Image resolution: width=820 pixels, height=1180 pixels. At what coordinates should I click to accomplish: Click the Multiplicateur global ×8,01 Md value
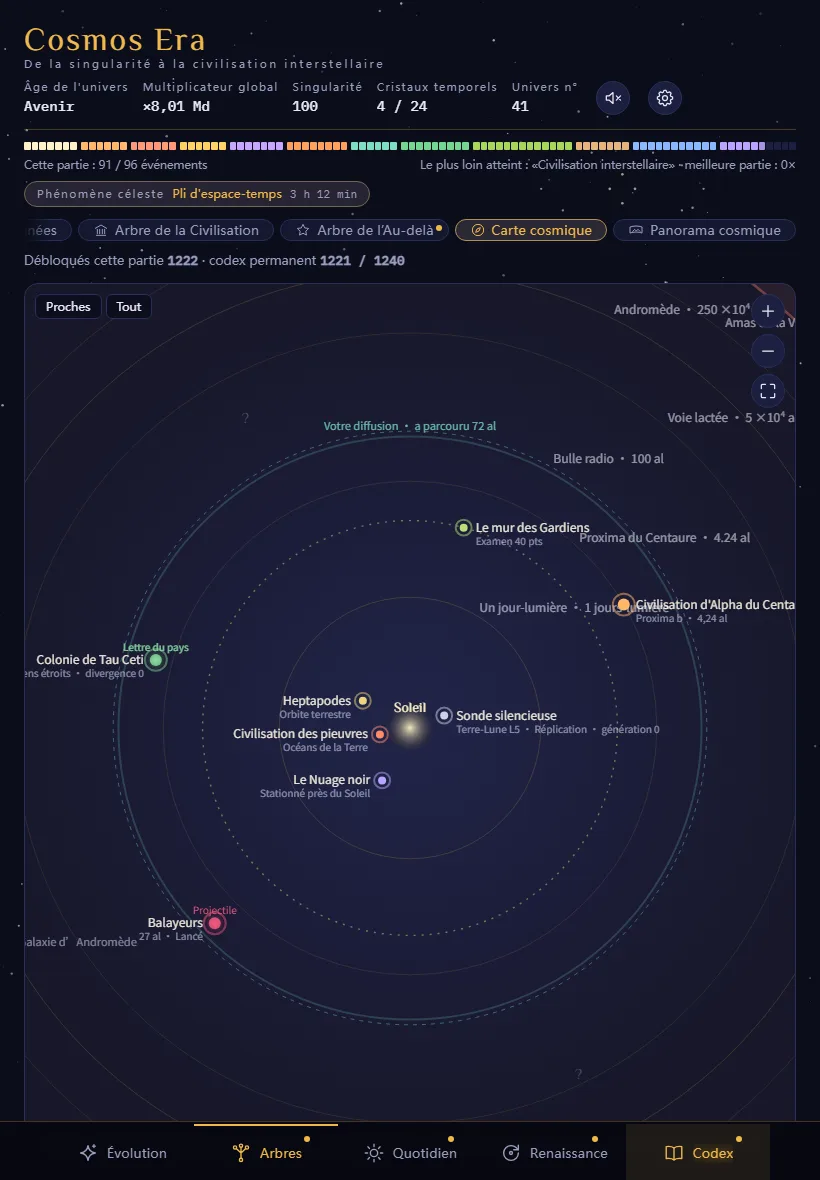pyautogui.click(x=177, y=107)
